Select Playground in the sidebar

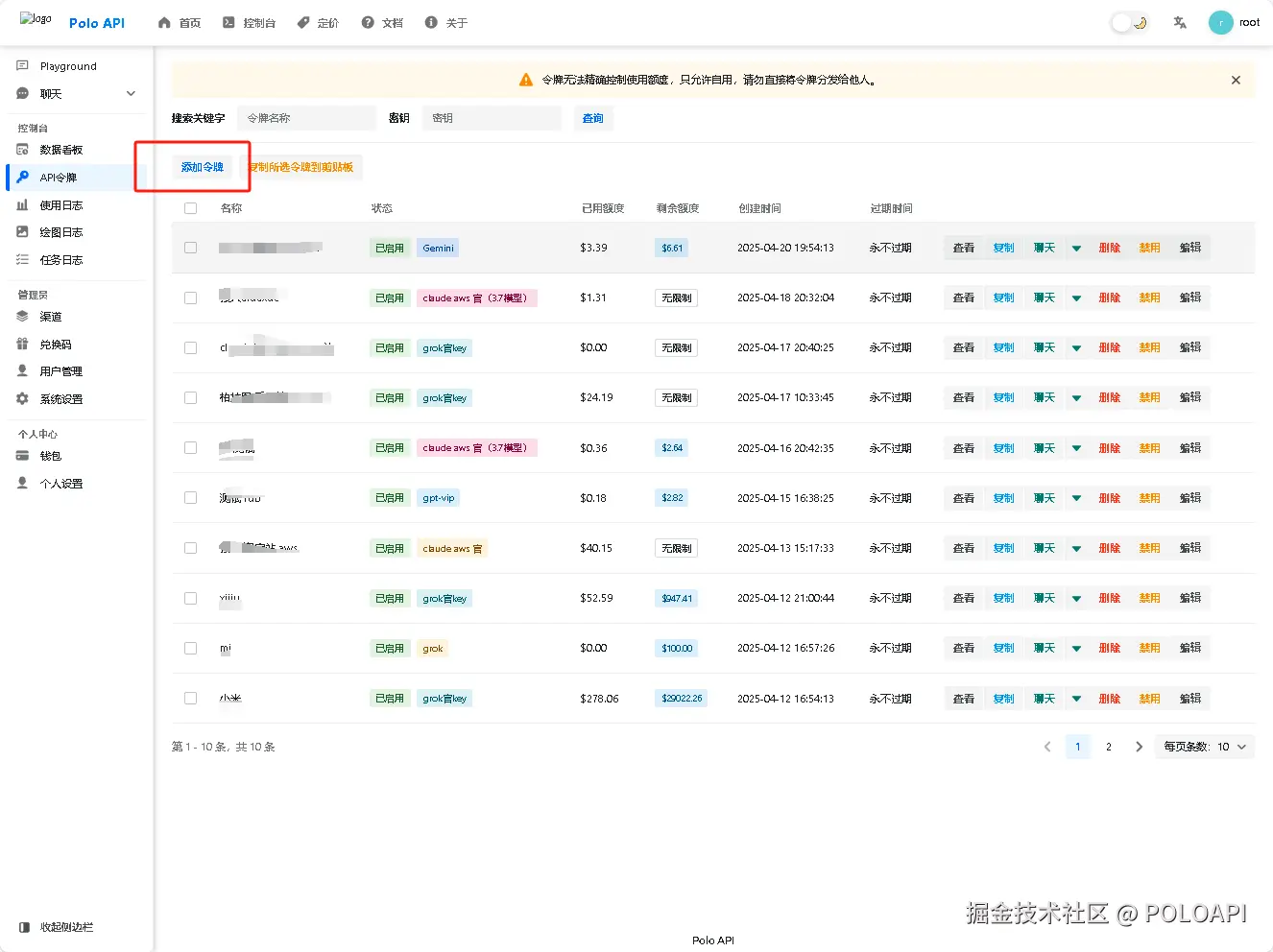[x=77, y=66]
